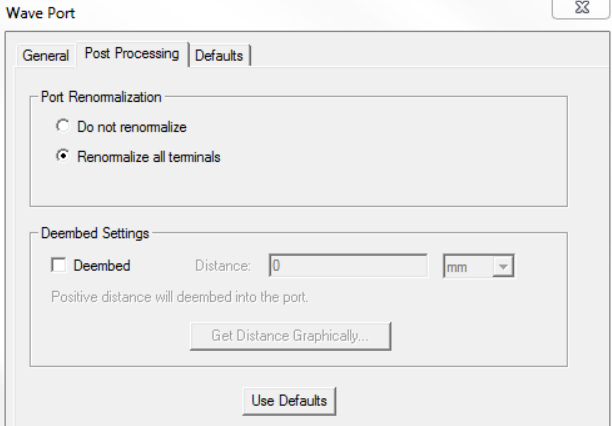Click the Do not renormalize label text
Image resolution: width=612 pixels, height=426 pixels.
pyautogui.click(x=132, y=127)
